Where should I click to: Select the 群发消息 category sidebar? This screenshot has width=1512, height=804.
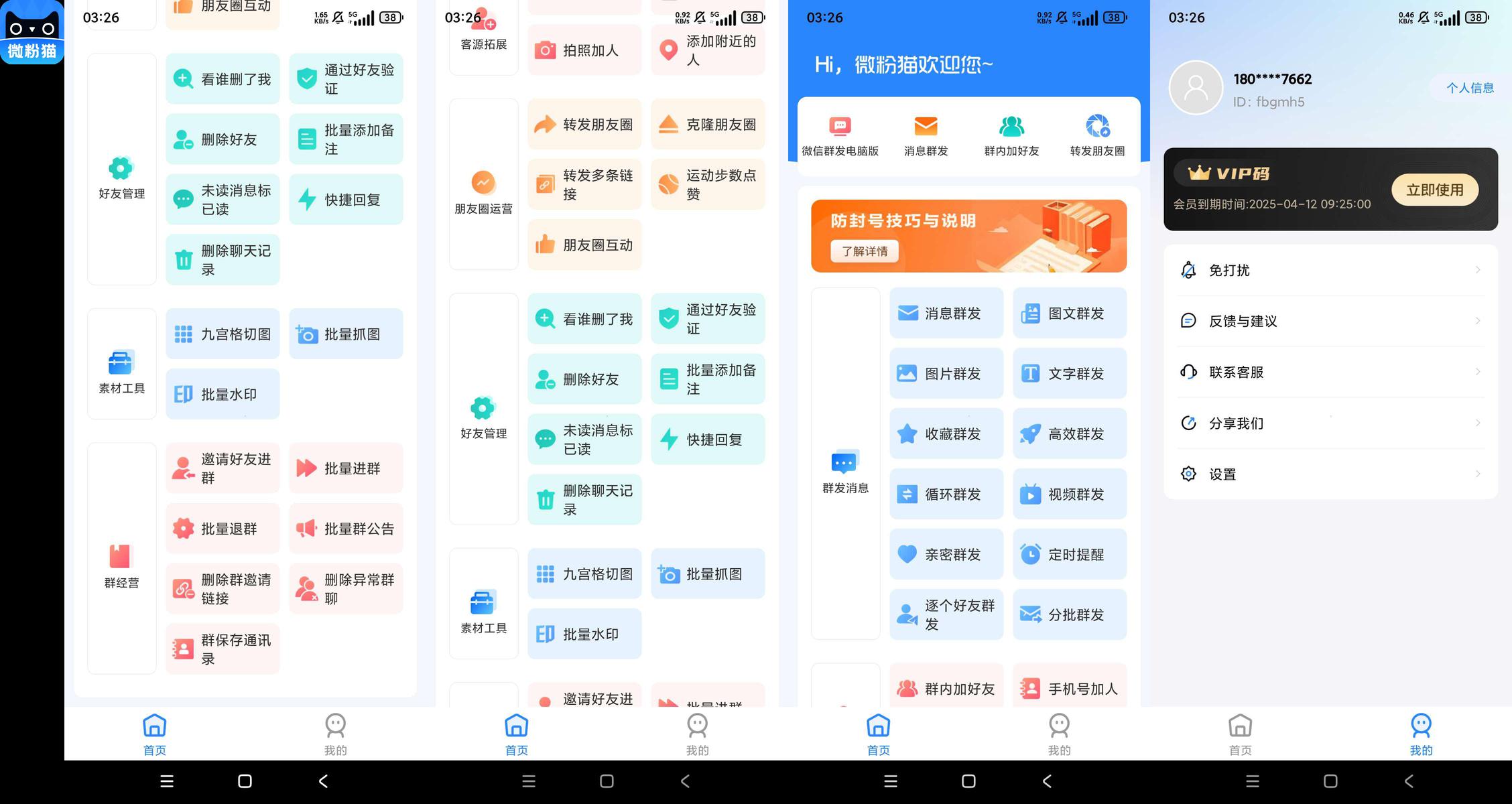tap(845, 471)
